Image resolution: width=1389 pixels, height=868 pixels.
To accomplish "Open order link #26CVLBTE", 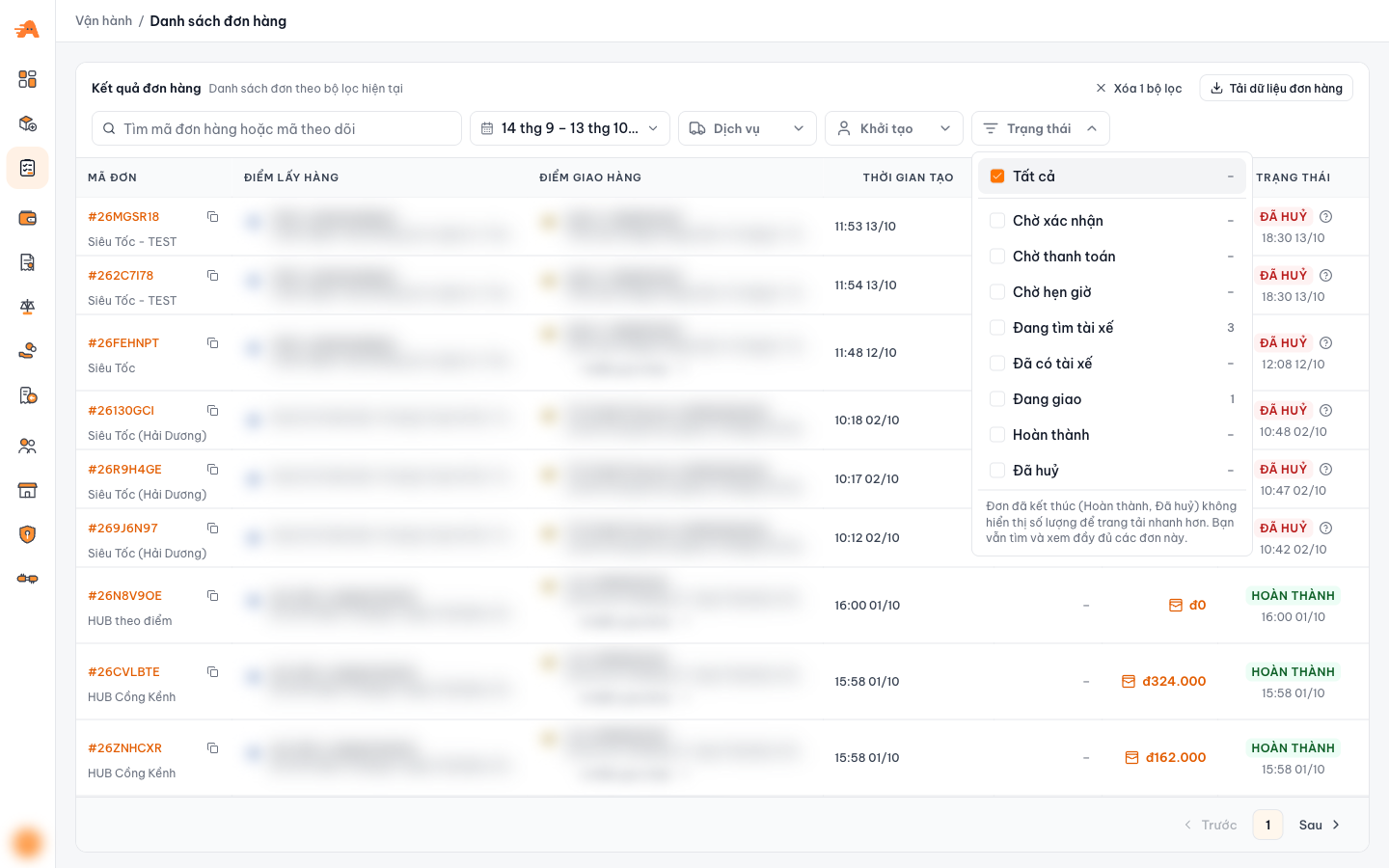I will click(x=123, y=672).
